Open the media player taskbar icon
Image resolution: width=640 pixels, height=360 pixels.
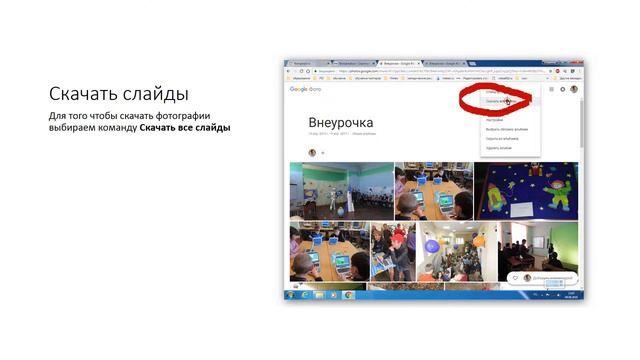tap(333, 295)
